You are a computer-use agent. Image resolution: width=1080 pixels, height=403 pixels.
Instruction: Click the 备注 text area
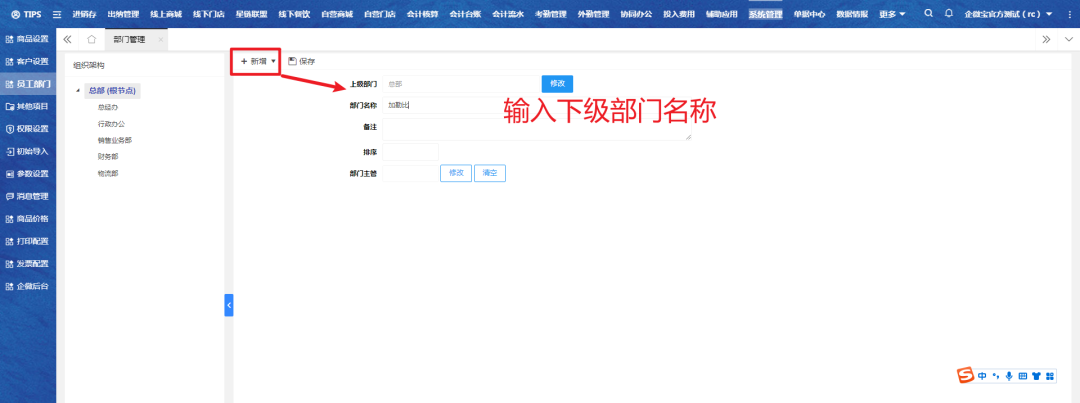(x=536, y=129)
